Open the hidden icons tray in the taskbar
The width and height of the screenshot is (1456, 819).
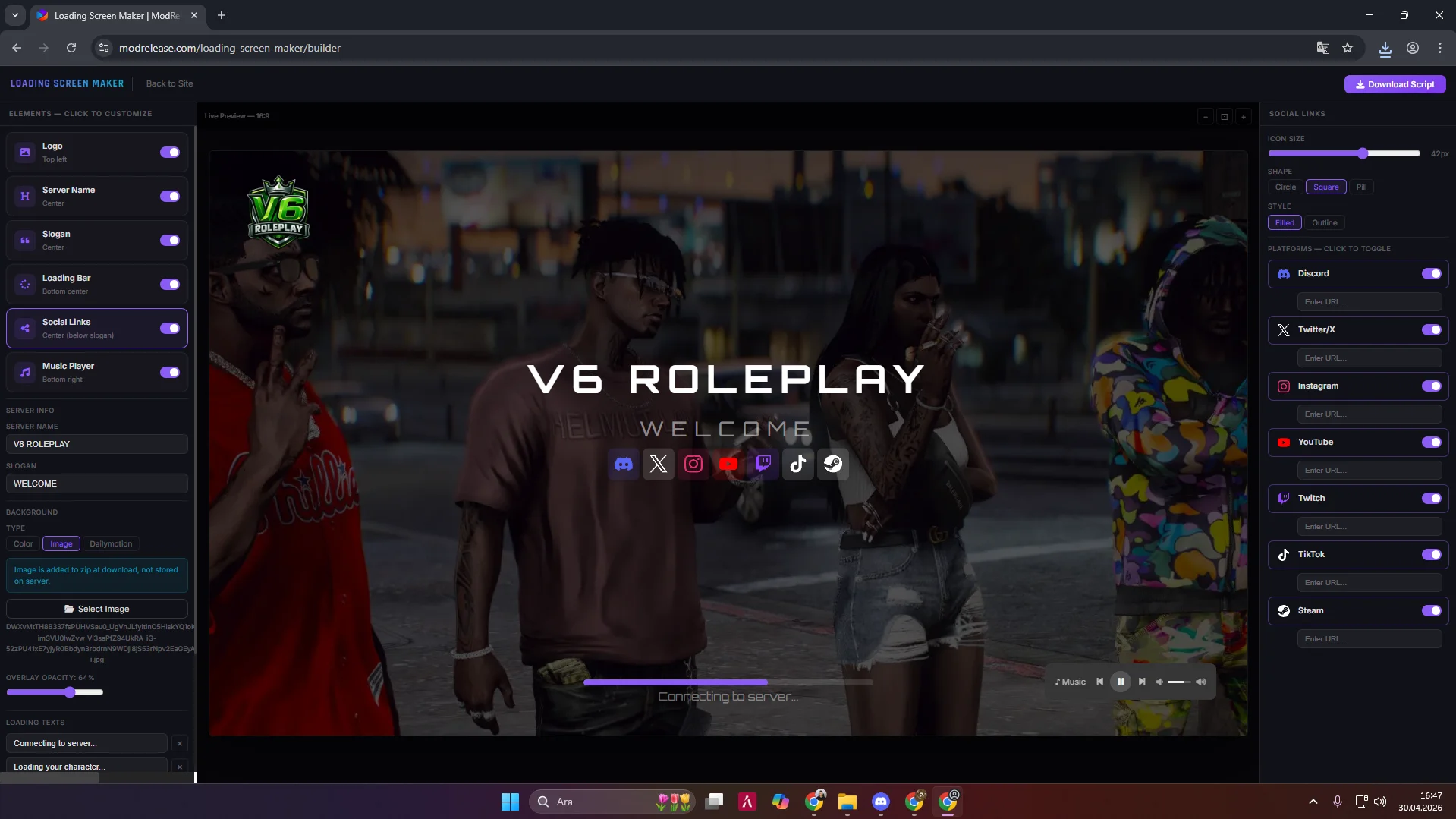point(1312,801)
